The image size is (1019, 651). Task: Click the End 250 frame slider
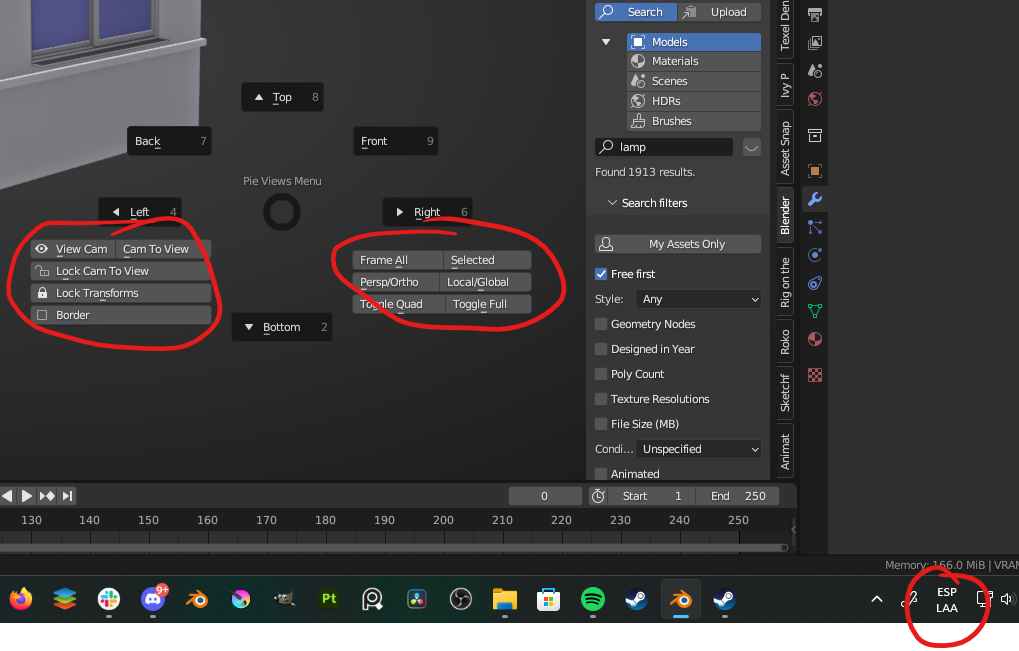coord(738,495)
